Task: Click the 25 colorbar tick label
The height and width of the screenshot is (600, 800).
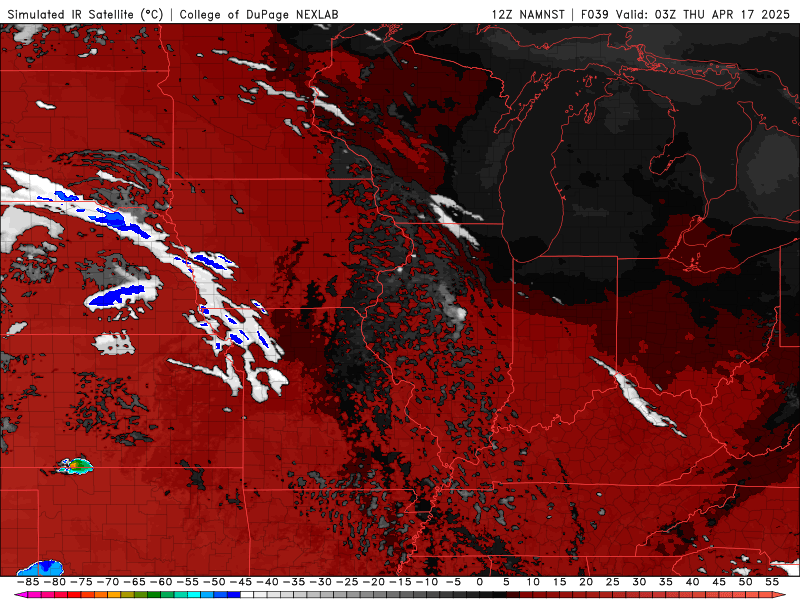Action: 613,582
